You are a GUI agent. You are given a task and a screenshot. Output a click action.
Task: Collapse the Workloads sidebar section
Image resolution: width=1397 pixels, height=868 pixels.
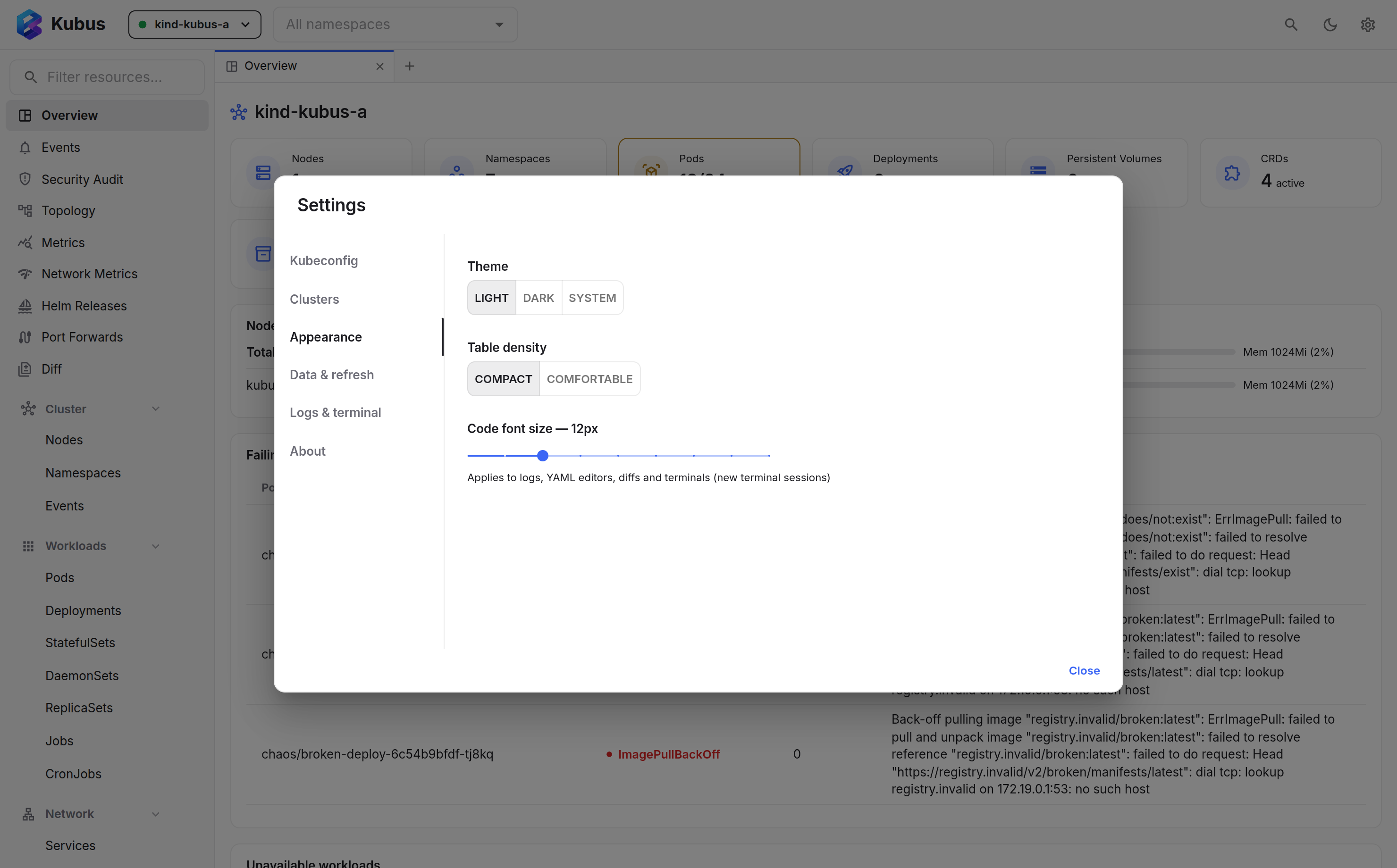[x=156, y=546]
